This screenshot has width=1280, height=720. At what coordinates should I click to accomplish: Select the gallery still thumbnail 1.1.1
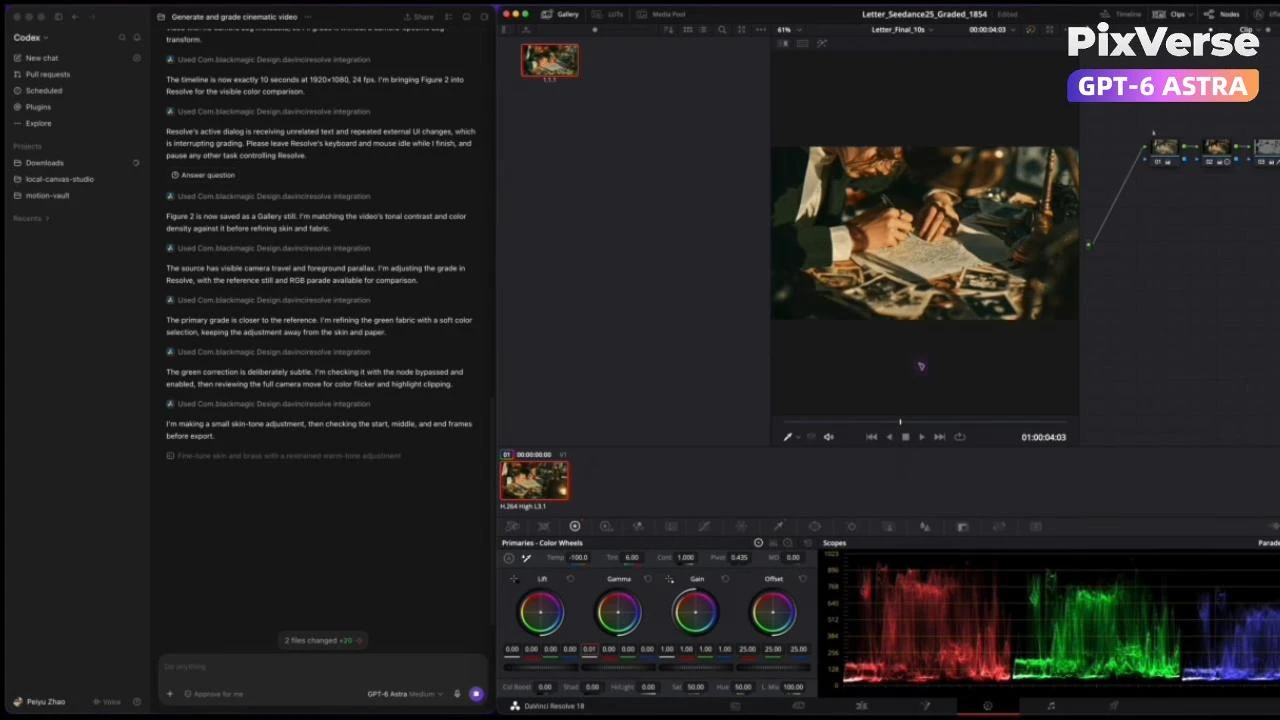pos(549,61)
